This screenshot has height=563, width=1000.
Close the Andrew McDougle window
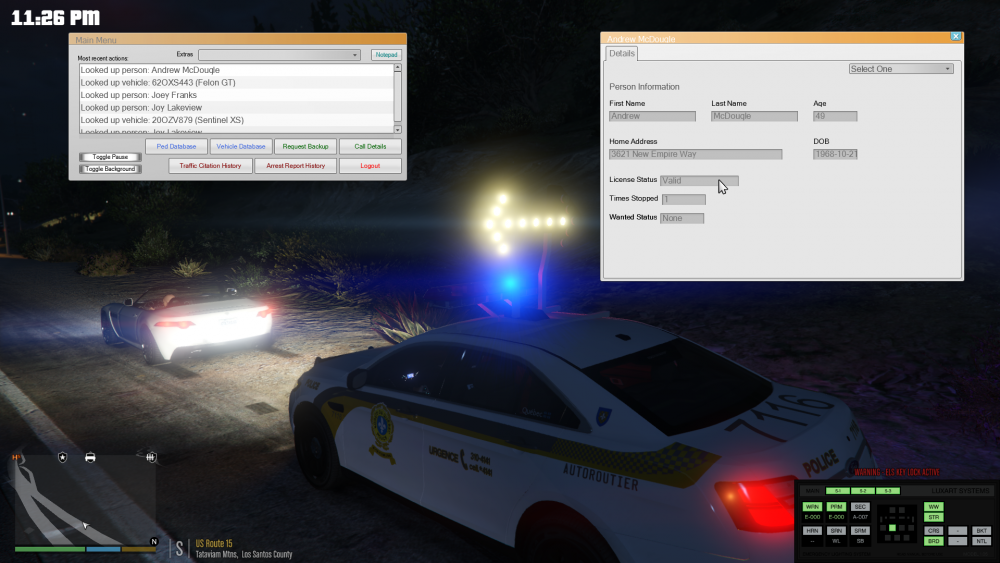(955, 36)
